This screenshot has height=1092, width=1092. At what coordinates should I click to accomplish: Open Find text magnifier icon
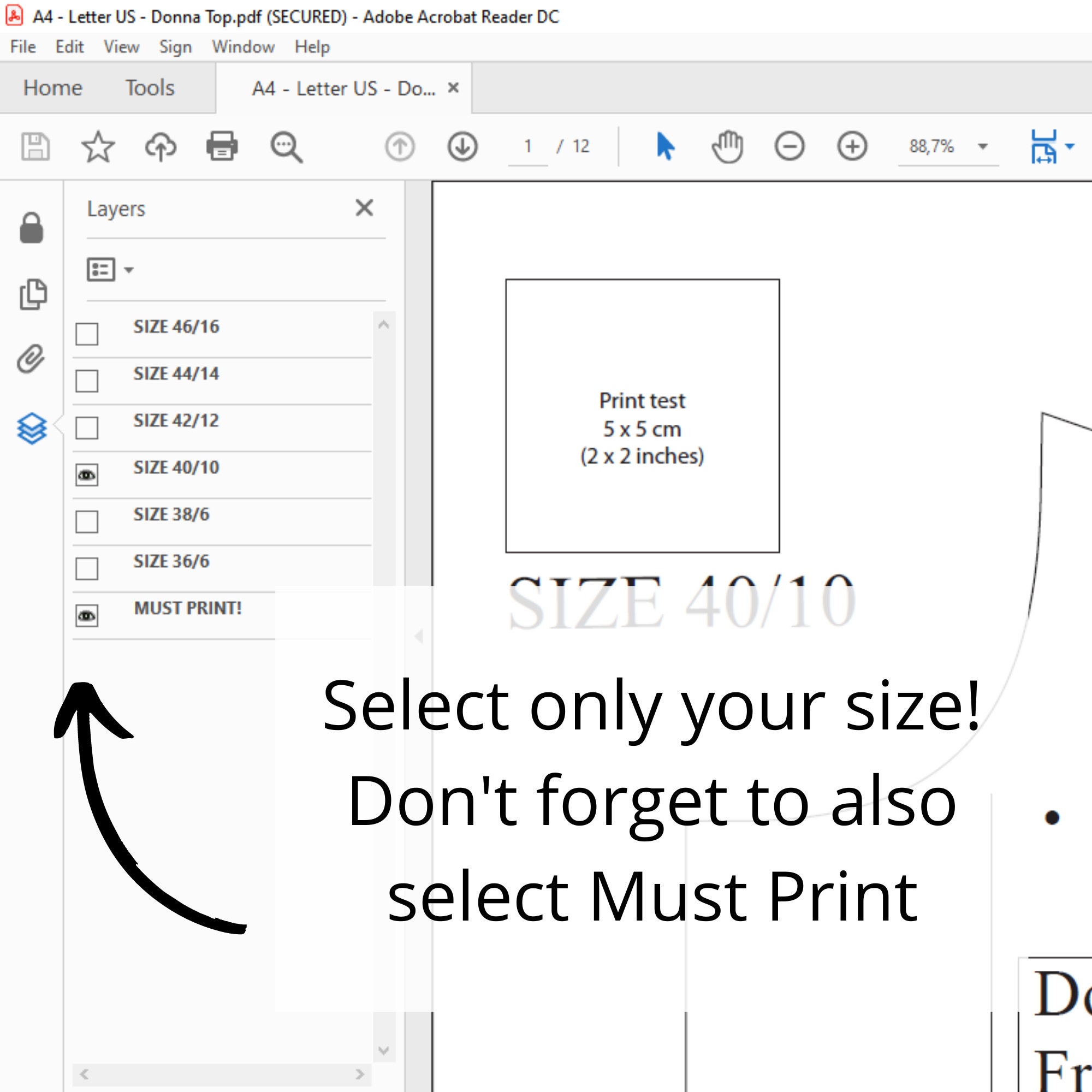coord(286,147)
